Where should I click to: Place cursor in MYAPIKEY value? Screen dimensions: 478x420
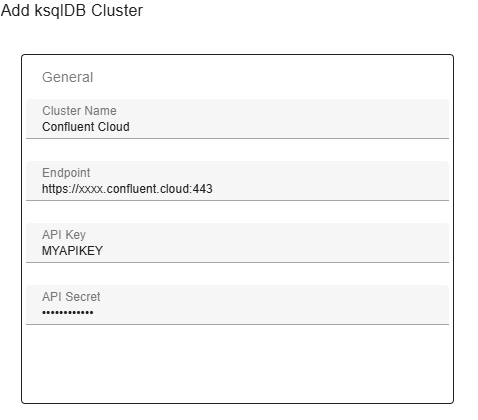pos(72,251)
